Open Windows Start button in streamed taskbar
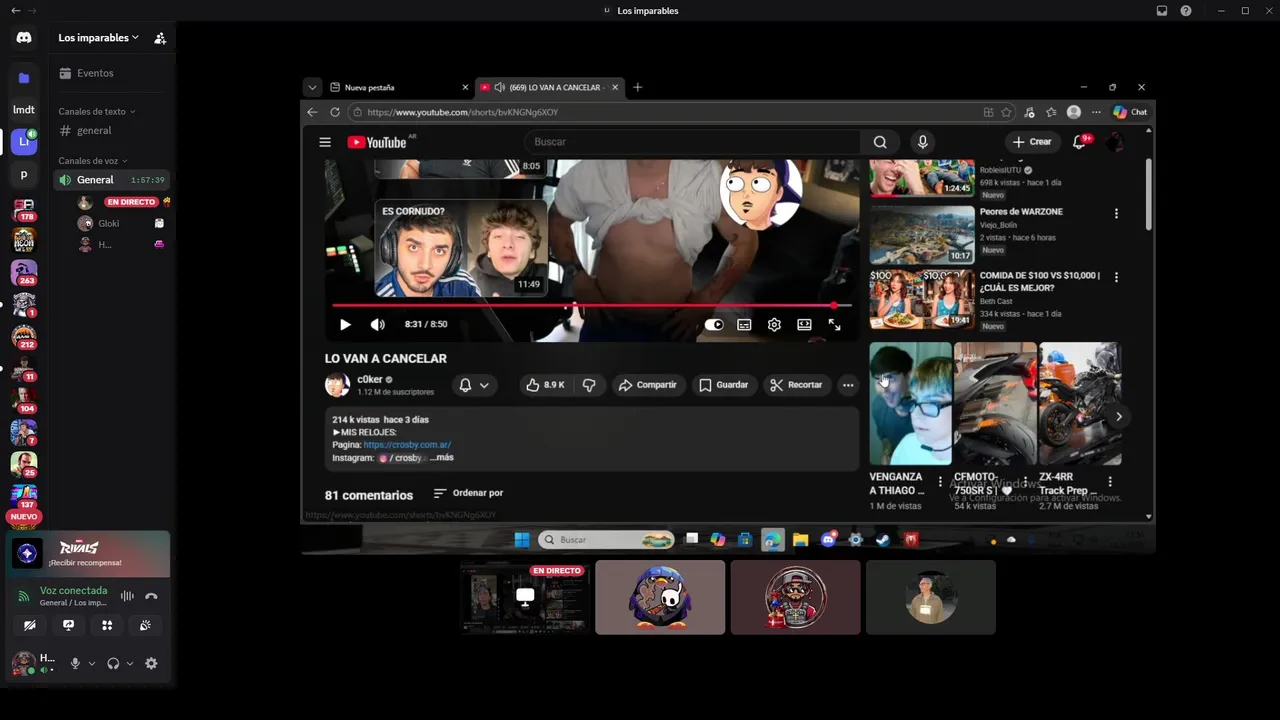 tap(521, 540)
